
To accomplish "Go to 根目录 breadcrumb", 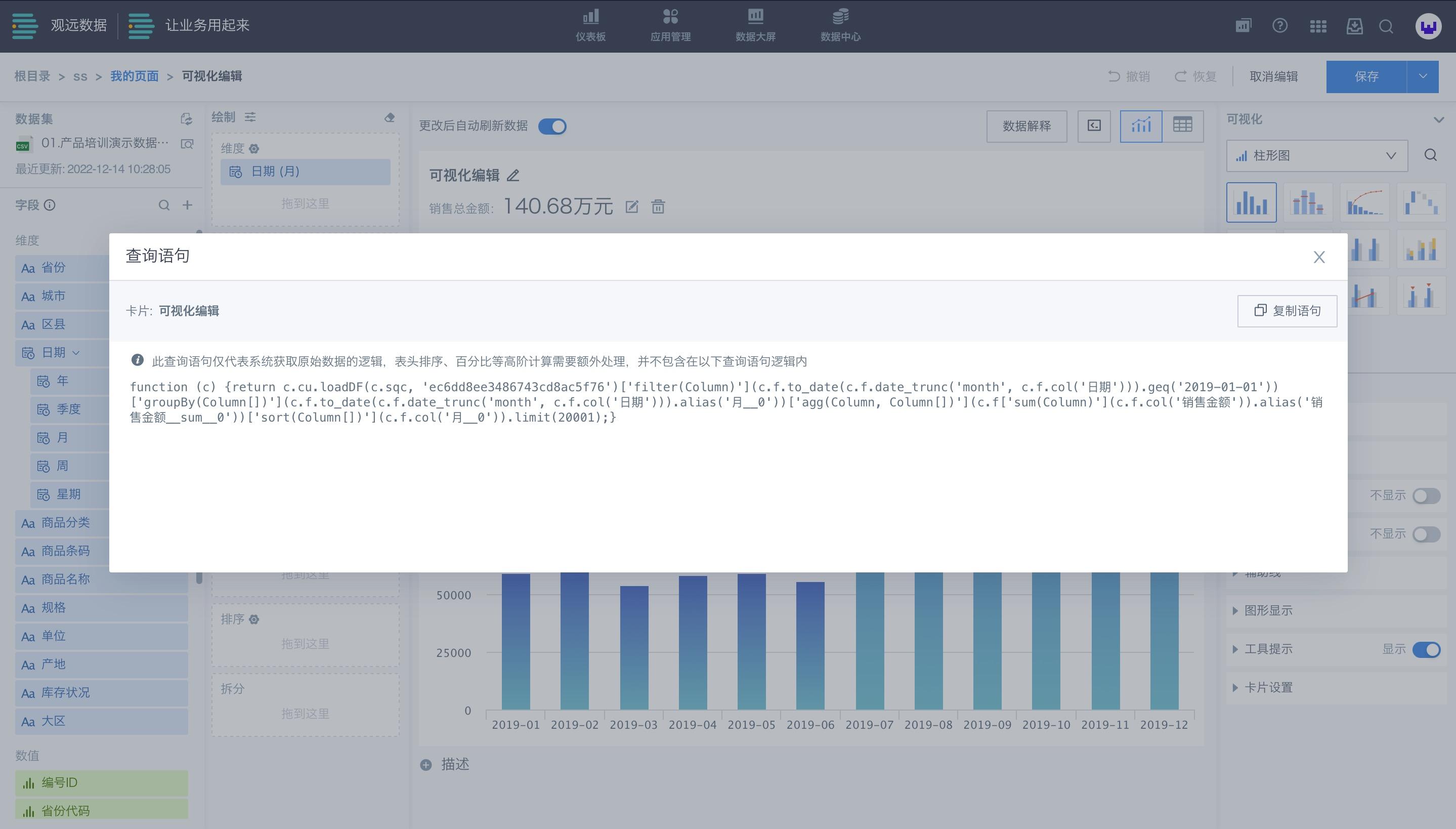I will (x=32, y=76).
